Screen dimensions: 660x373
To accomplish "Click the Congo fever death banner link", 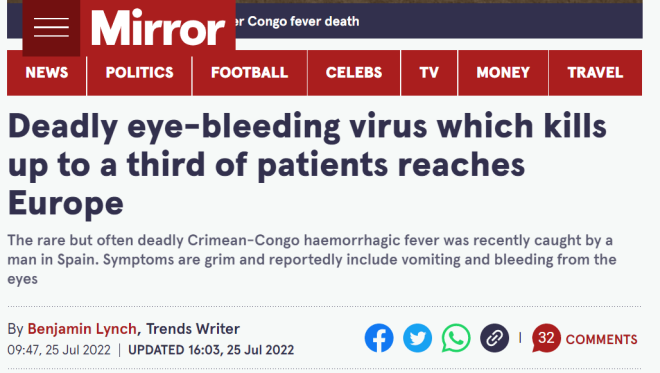I will click(298, 21).
